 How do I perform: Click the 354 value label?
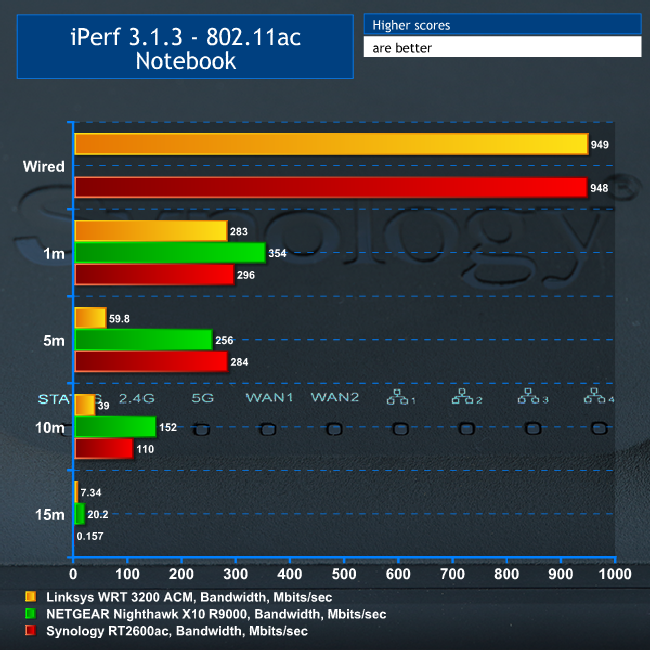[x=277, y=253]
